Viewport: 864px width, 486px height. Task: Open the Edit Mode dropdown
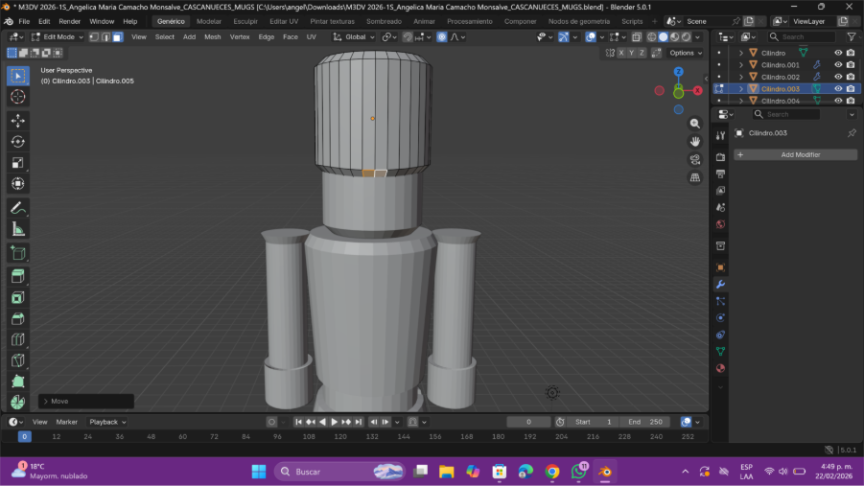click(57, 37)
